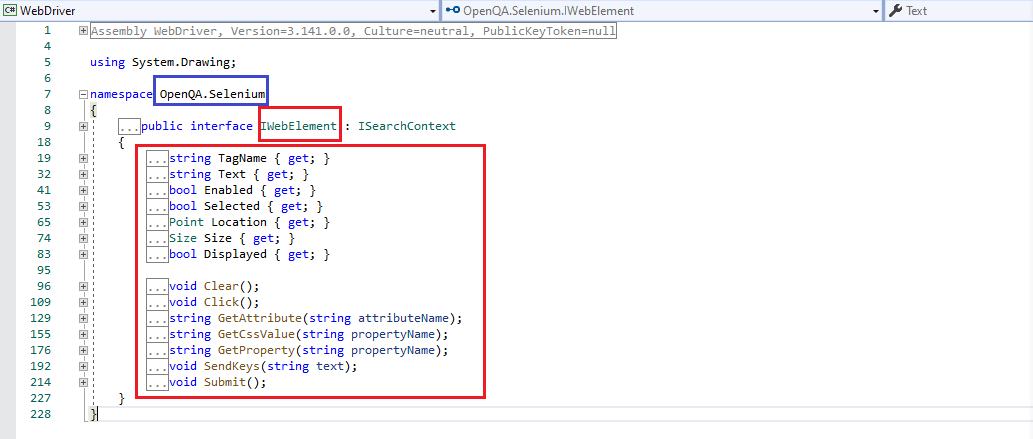Click the 'using' keyword on line 5
The width and height of the screenshot is (1033, 439).
coord(107,62)
